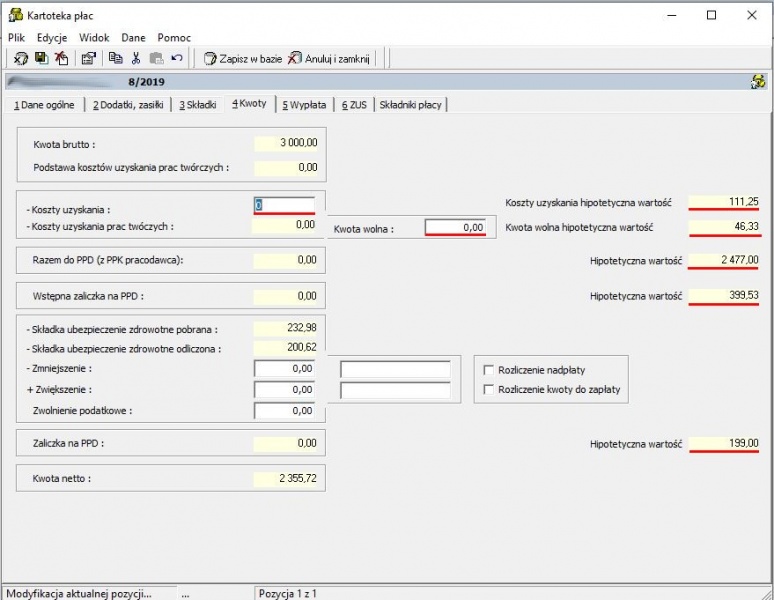
Task: Click Podstawa kosztów uzyskania prac twórczych value
Action: tap(286, 167)
